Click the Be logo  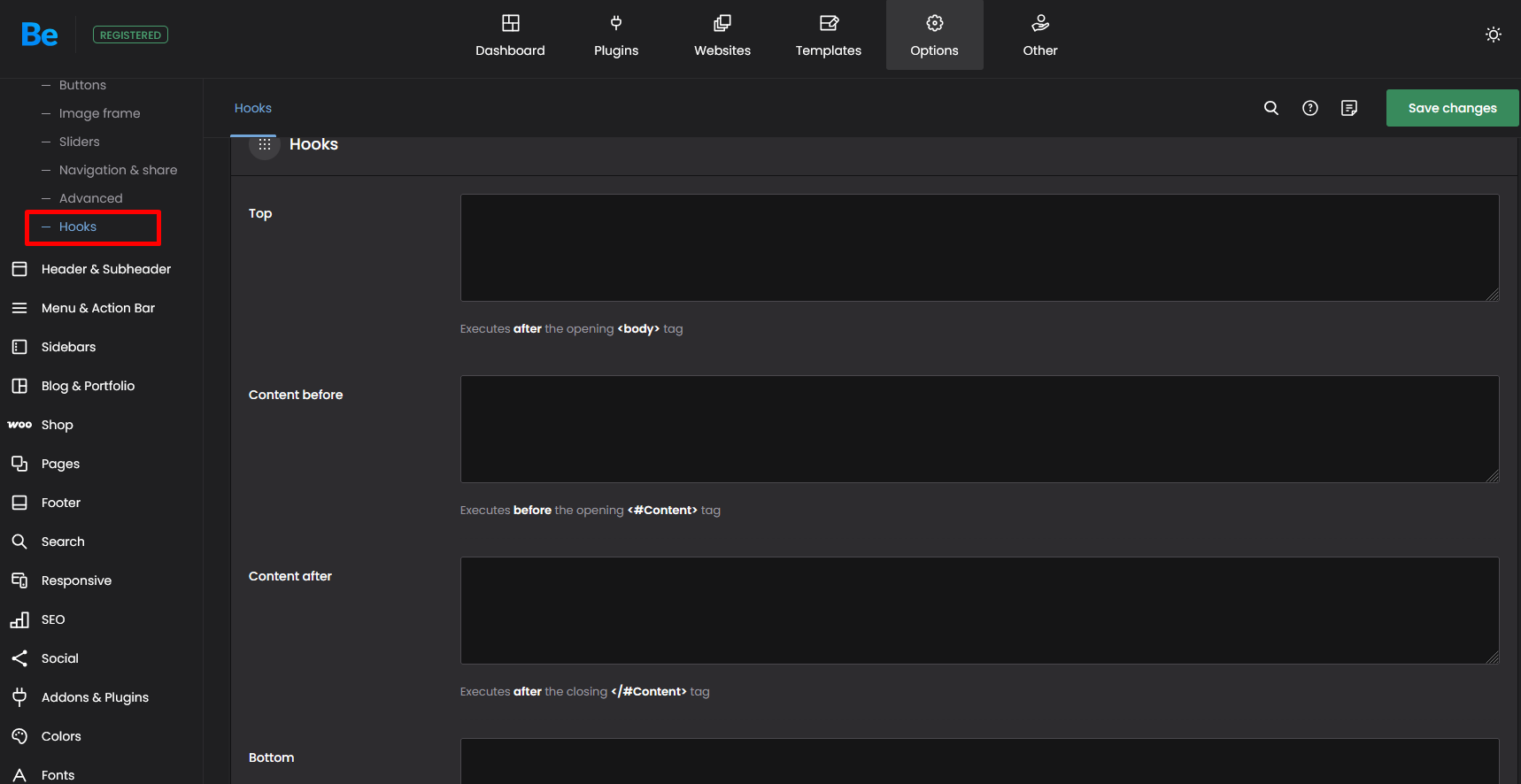(x=40, y=35)
